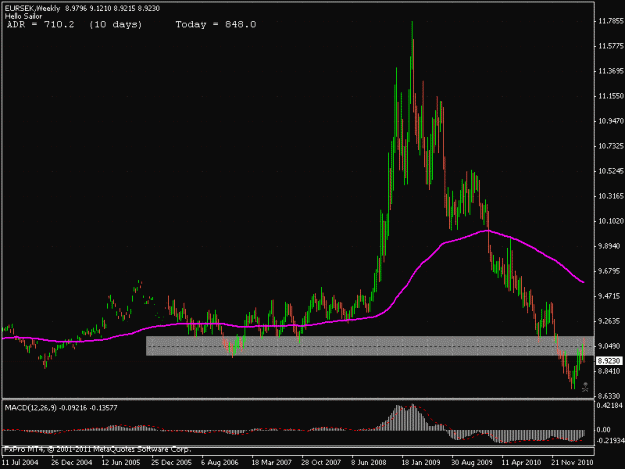Screen dimensions: 625x469
Task: Click the 8.6330 price axis label
Action: 609,396
